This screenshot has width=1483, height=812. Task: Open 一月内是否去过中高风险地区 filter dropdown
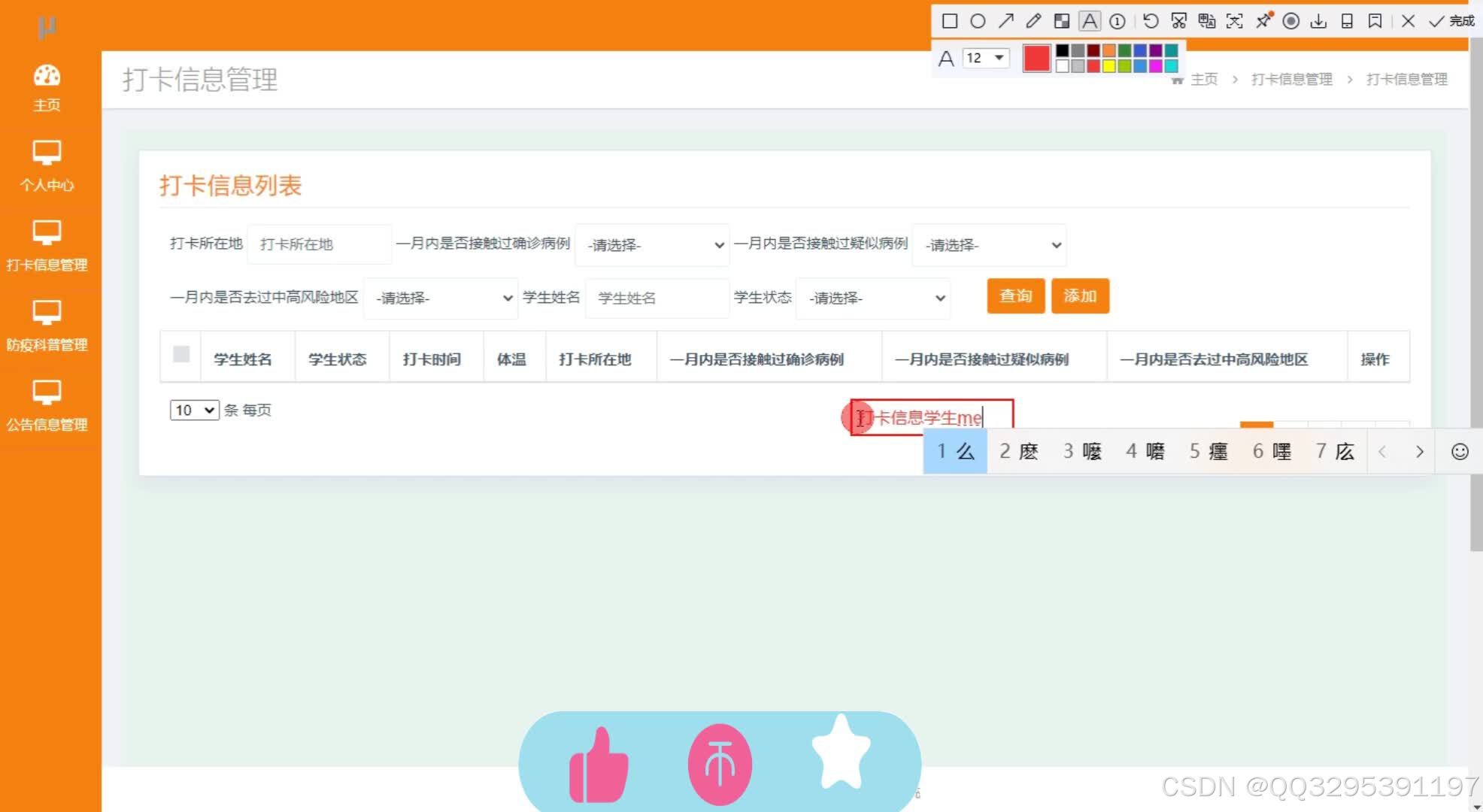(441, 298)
